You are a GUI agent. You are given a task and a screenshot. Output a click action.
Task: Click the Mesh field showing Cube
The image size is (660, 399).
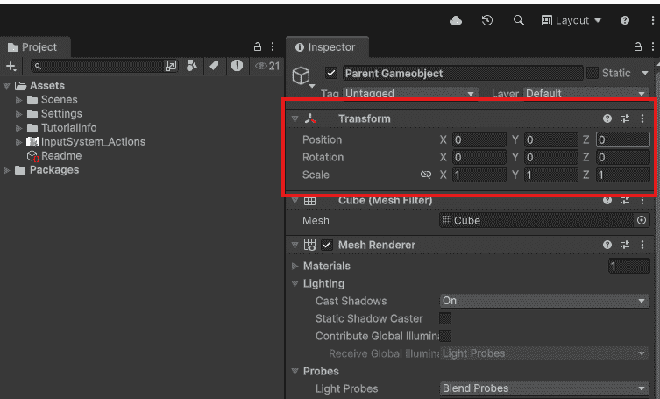click(537, 221)
